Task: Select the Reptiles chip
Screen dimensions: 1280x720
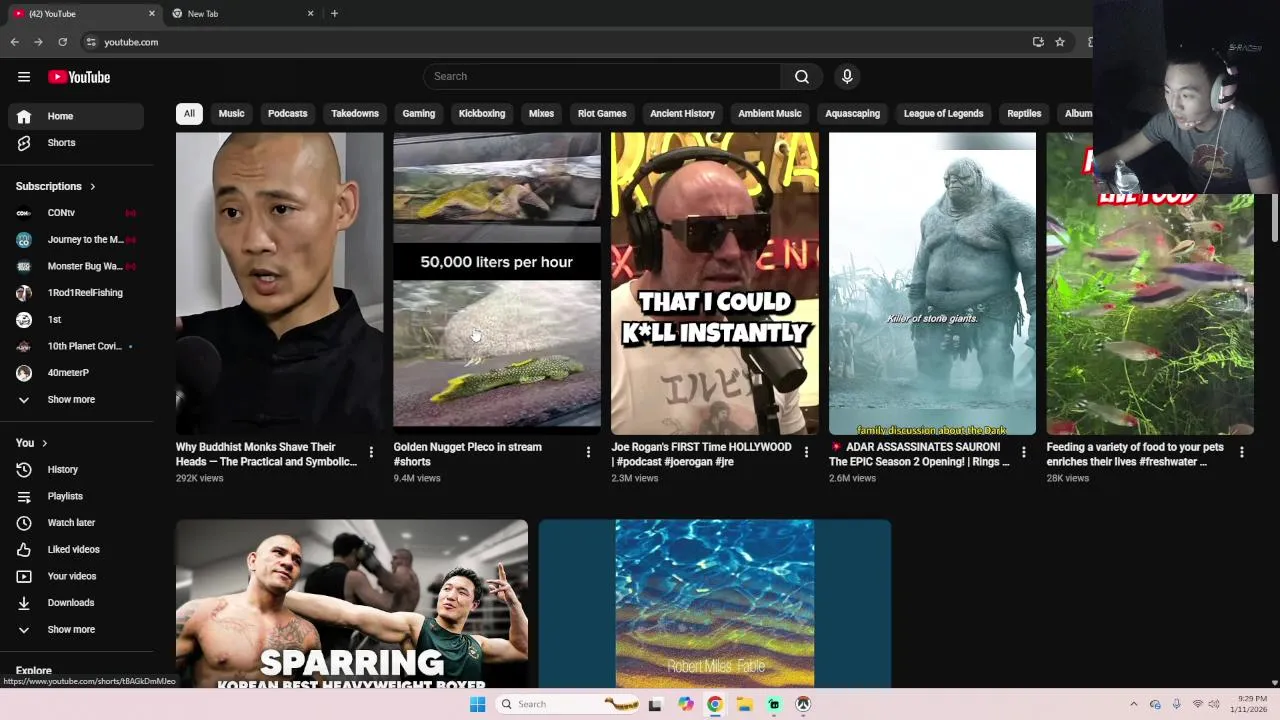Action: click(1024, 113)
